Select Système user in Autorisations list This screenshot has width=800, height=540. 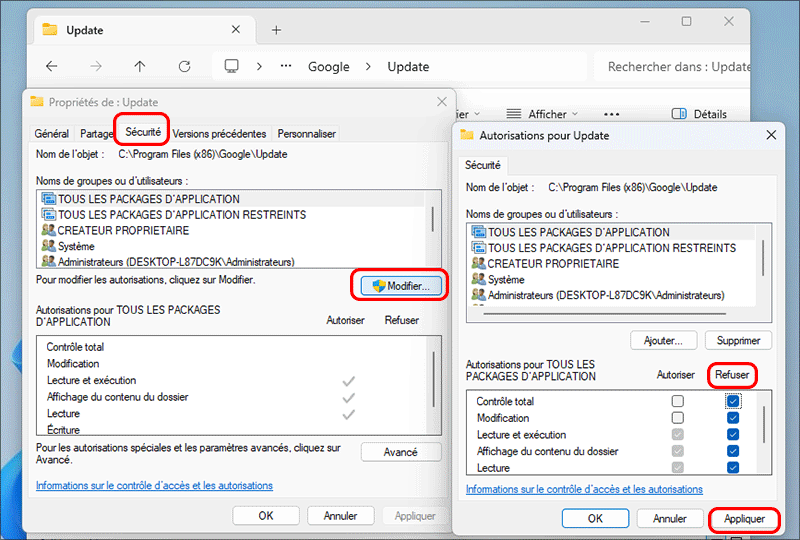(506, 280)
